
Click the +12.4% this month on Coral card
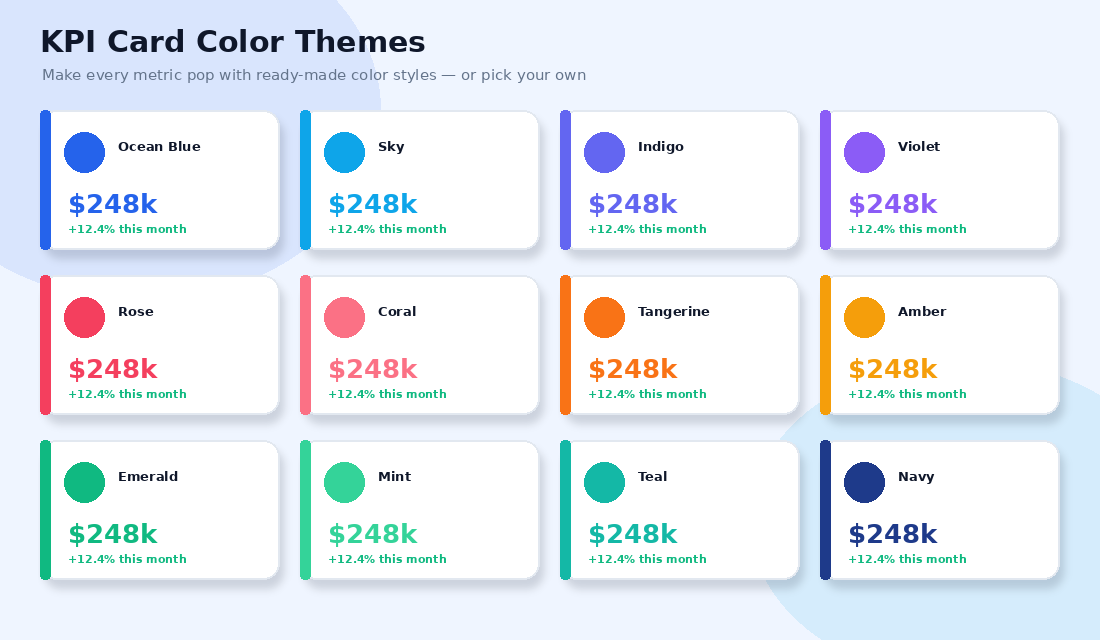click(x=387, y=394)
